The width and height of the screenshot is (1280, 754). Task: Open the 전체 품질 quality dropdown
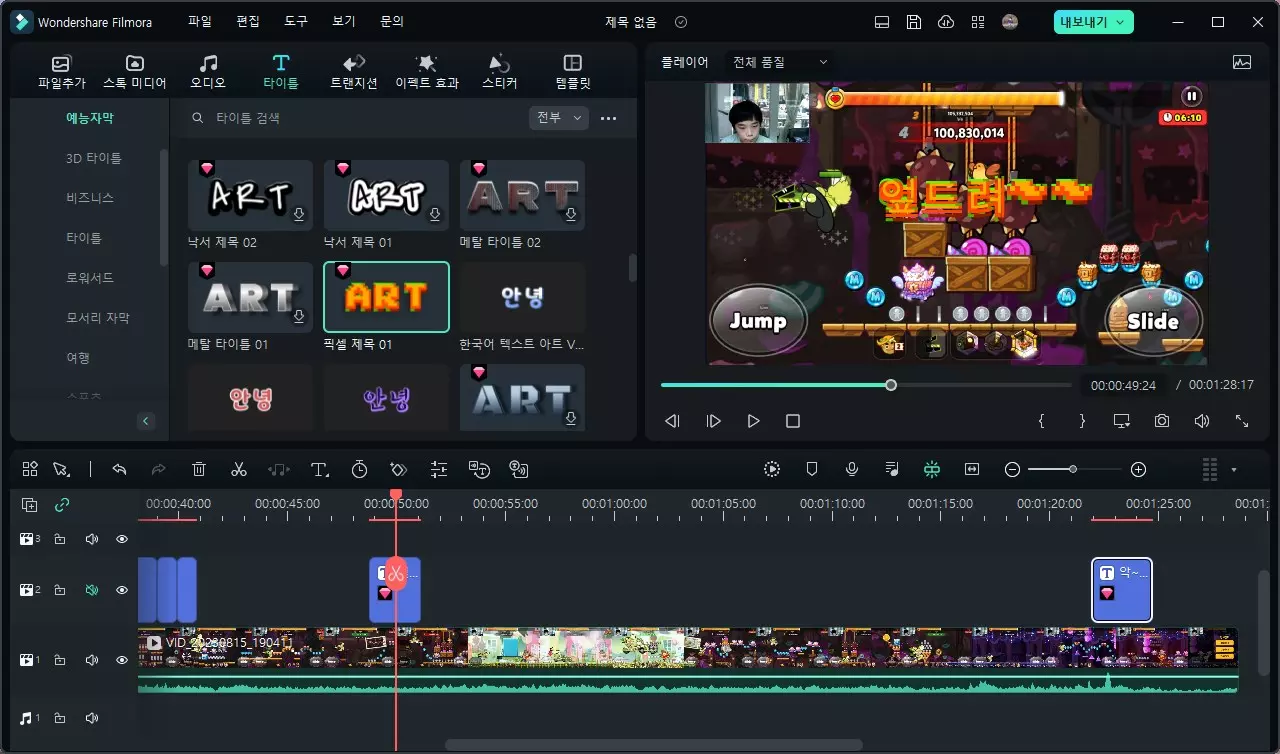click(x=780, y=62)
